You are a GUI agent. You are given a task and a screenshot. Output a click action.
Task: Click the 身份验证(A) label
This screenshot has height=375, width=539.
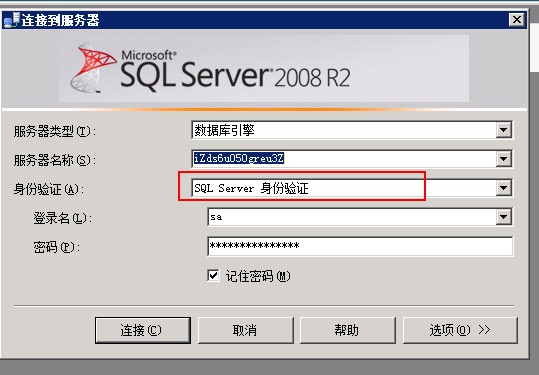(48, 189)
